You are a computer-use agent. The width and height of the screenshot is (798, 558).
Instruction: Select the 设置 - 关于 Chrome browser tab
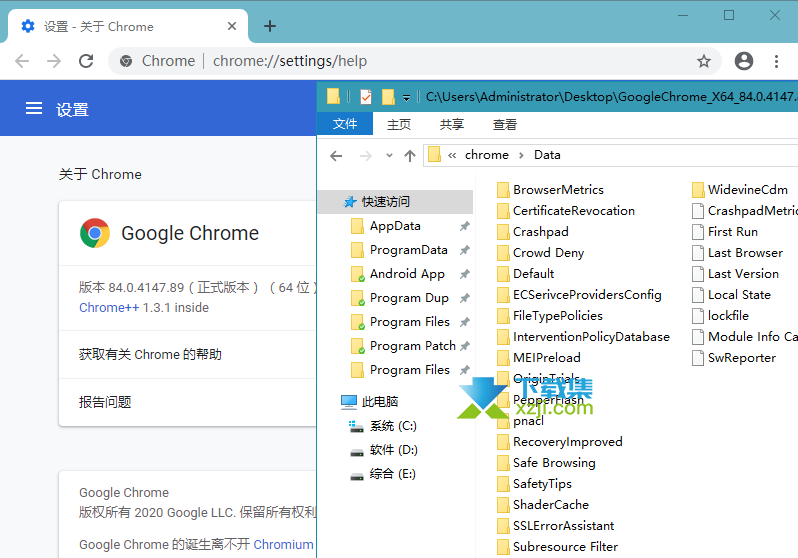click(x=127, y=26)
